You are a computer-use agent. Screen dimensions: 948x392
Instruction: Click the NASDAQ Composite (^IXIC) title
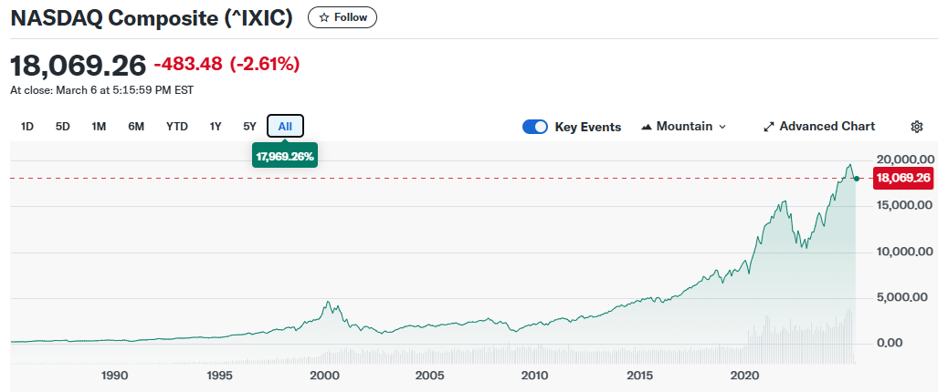coord(152,18)
